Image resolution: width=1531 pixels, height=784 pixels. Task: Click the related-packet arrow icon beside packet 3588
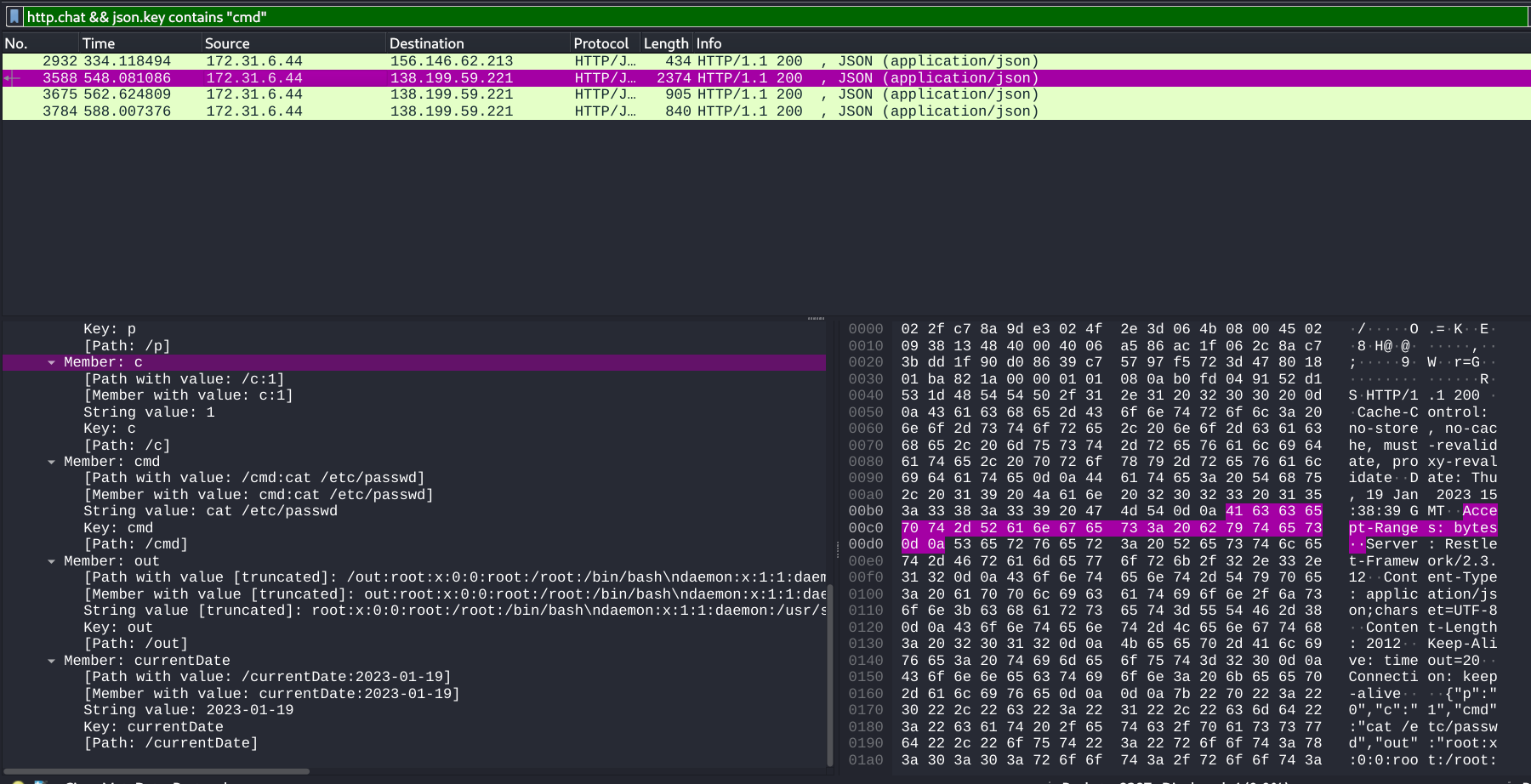pos(11,78)
